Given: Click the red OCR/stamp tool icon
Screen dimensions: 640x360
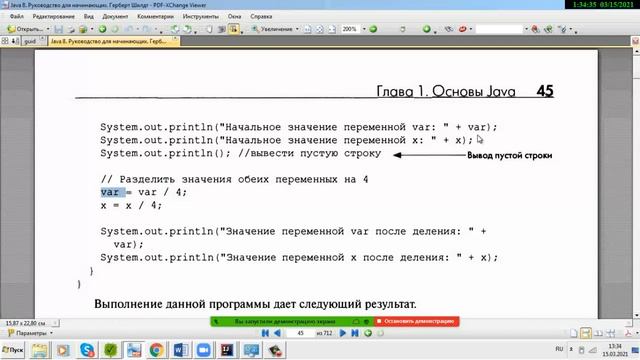Looking at the screenshot, I should point(462,29).
